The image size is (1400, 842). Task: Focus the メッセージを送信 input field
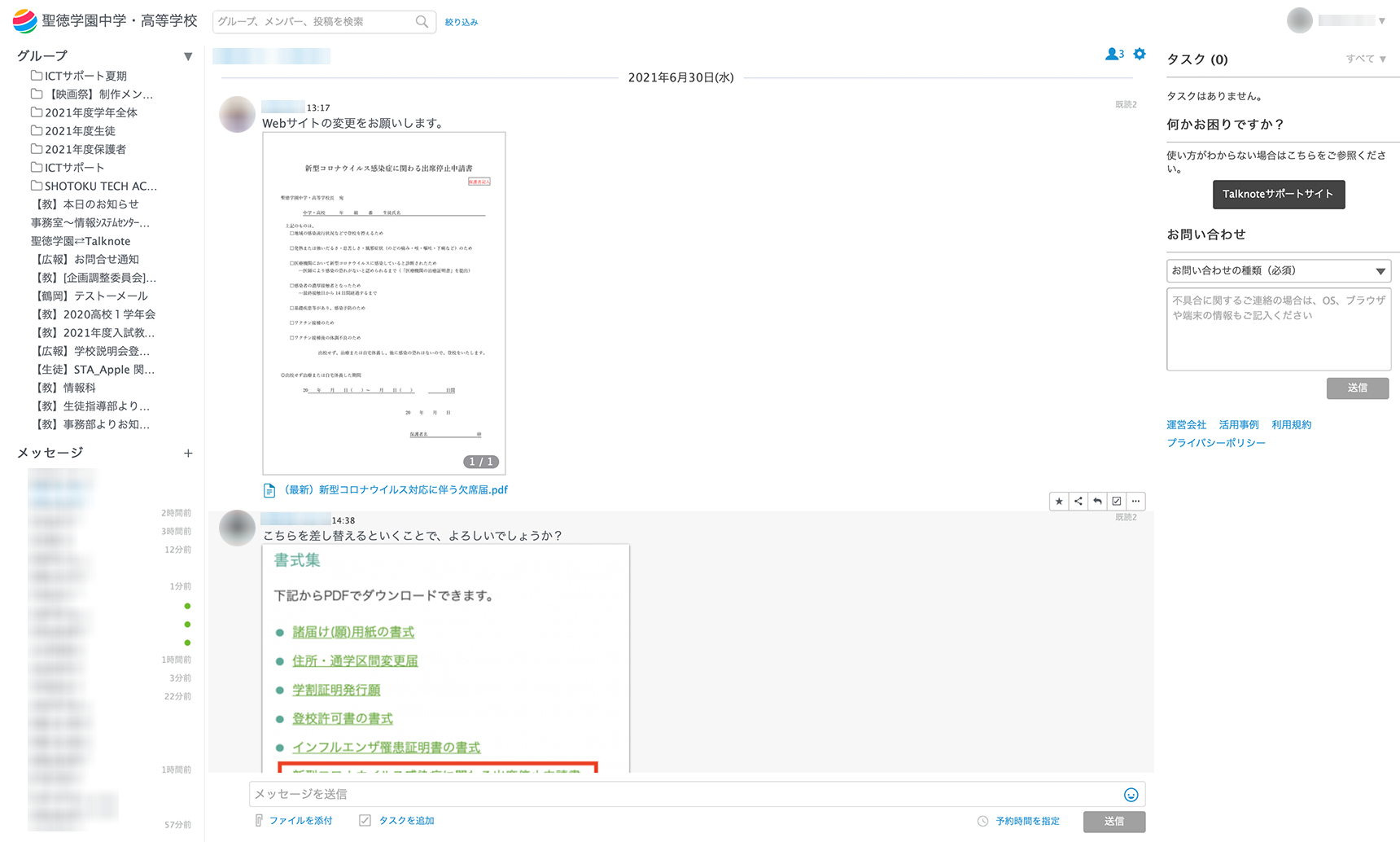point(697,794)
